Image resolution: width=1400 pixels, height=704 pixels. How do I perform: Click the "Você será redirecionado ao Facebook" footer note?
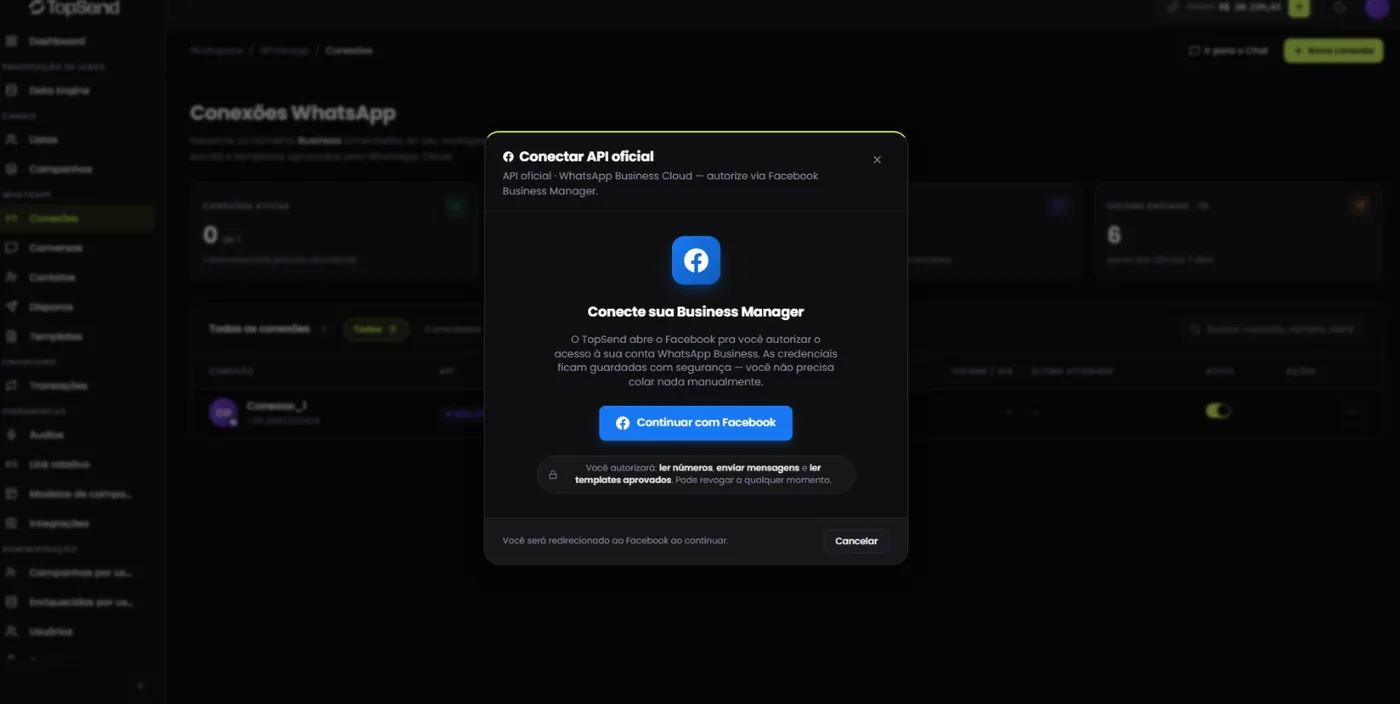pyautogui.click(x=615, y=541)
